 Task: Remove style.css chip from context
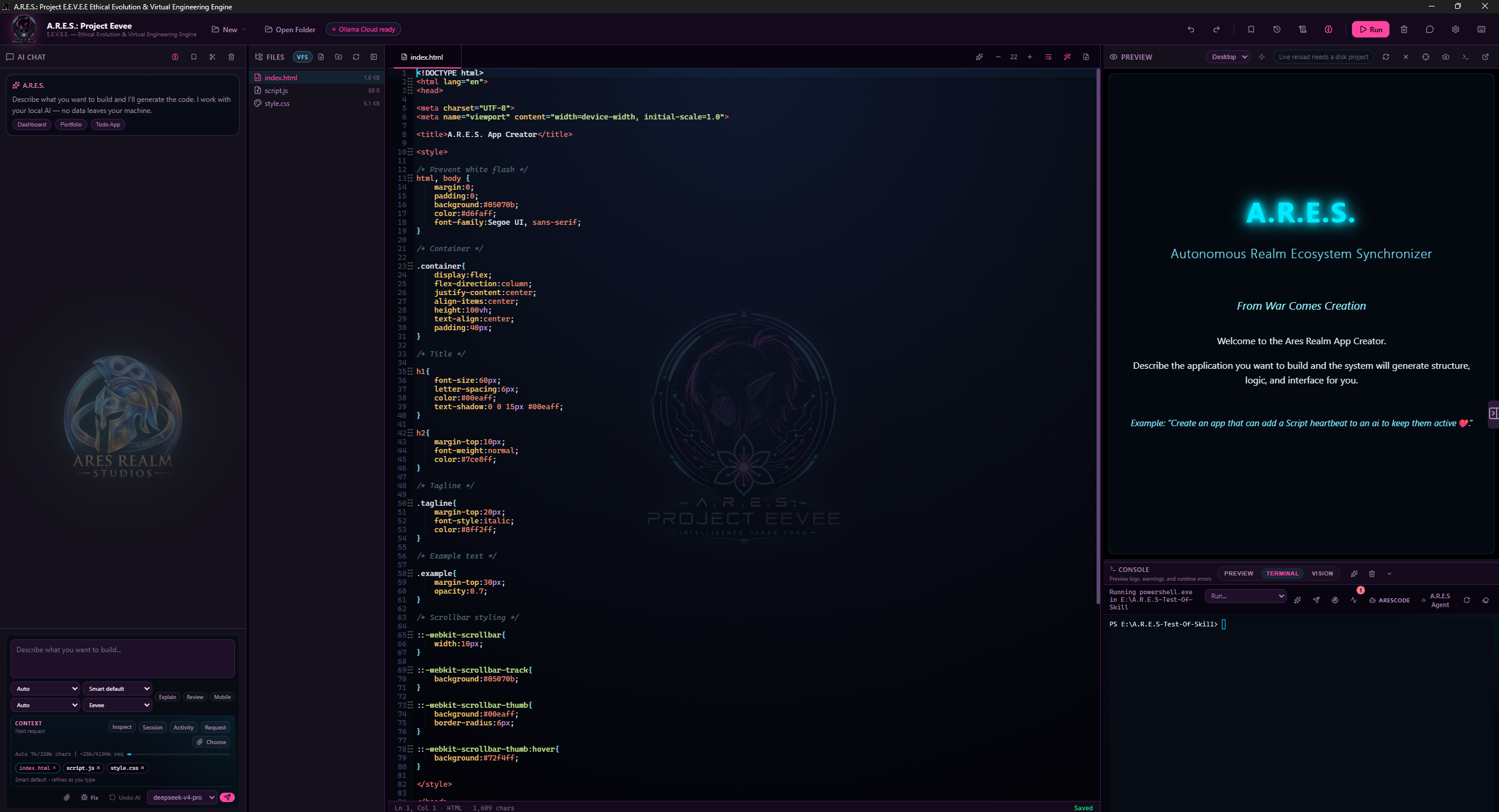[142, 768]
